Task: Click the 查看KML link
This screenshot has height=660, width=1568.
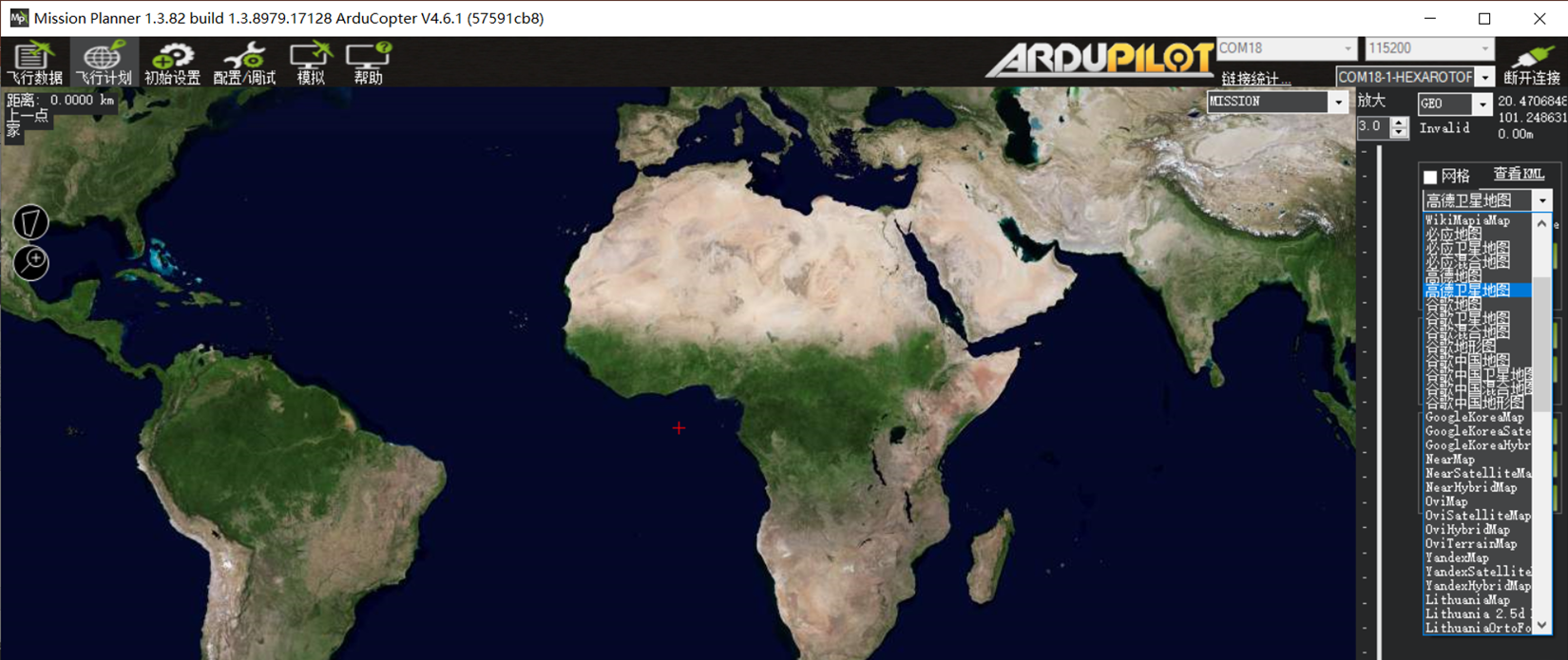Action: point(1518,174)
